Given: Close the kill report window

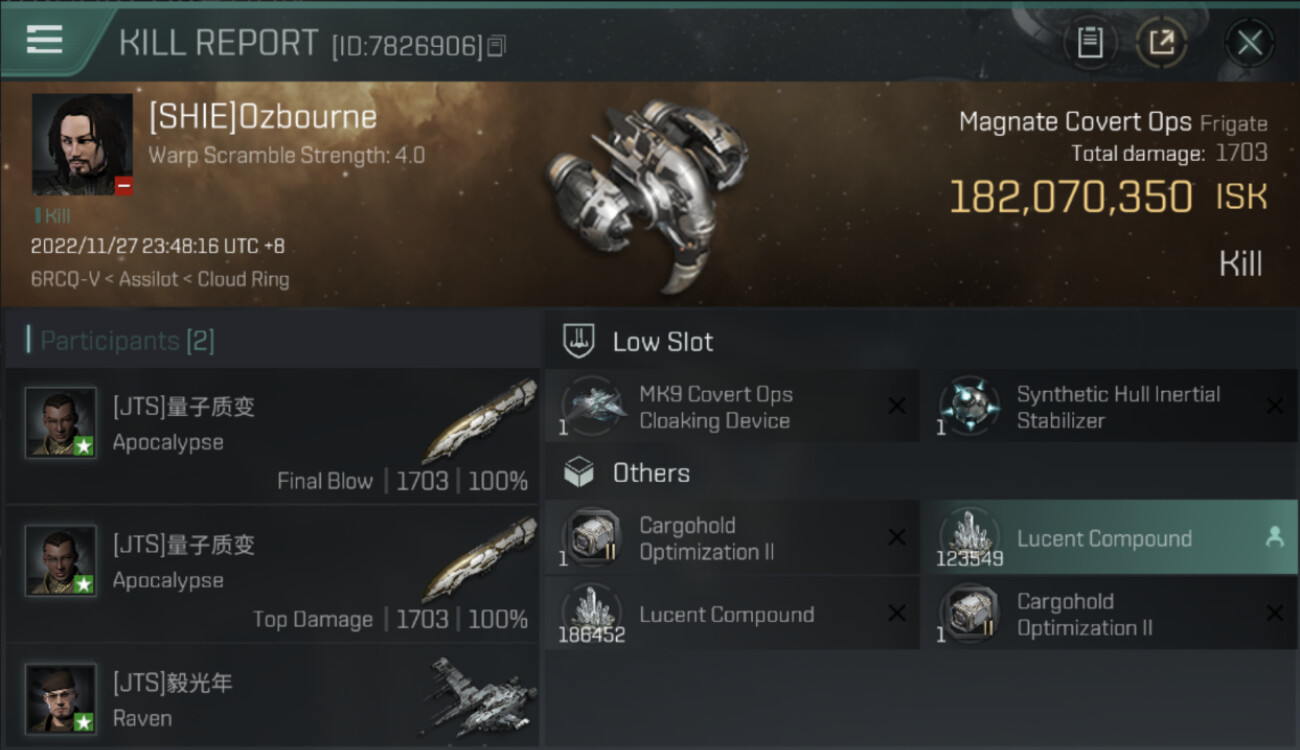Looking at the screenshot, I should [1250, 43].
